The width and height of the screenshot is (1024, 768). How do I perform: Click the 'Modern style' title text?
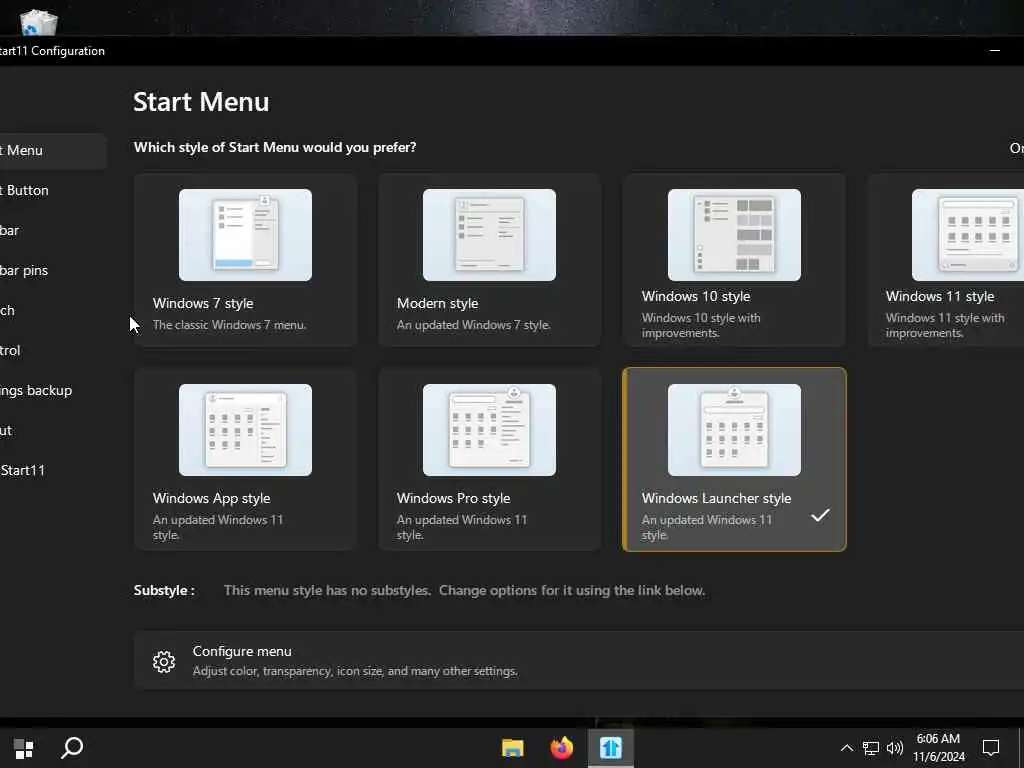point(438,304)
